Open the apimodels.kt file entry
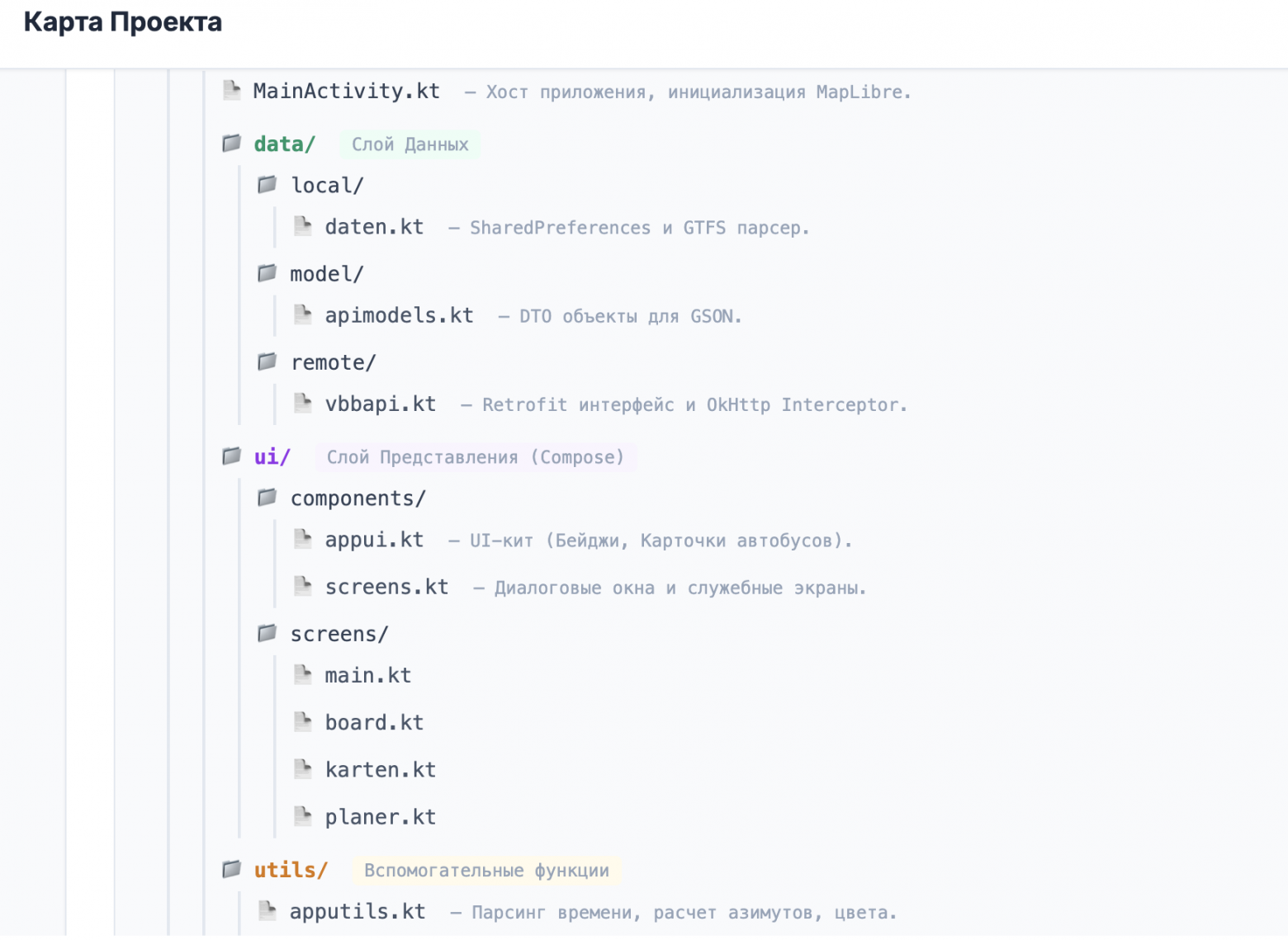 click(399, 315)
